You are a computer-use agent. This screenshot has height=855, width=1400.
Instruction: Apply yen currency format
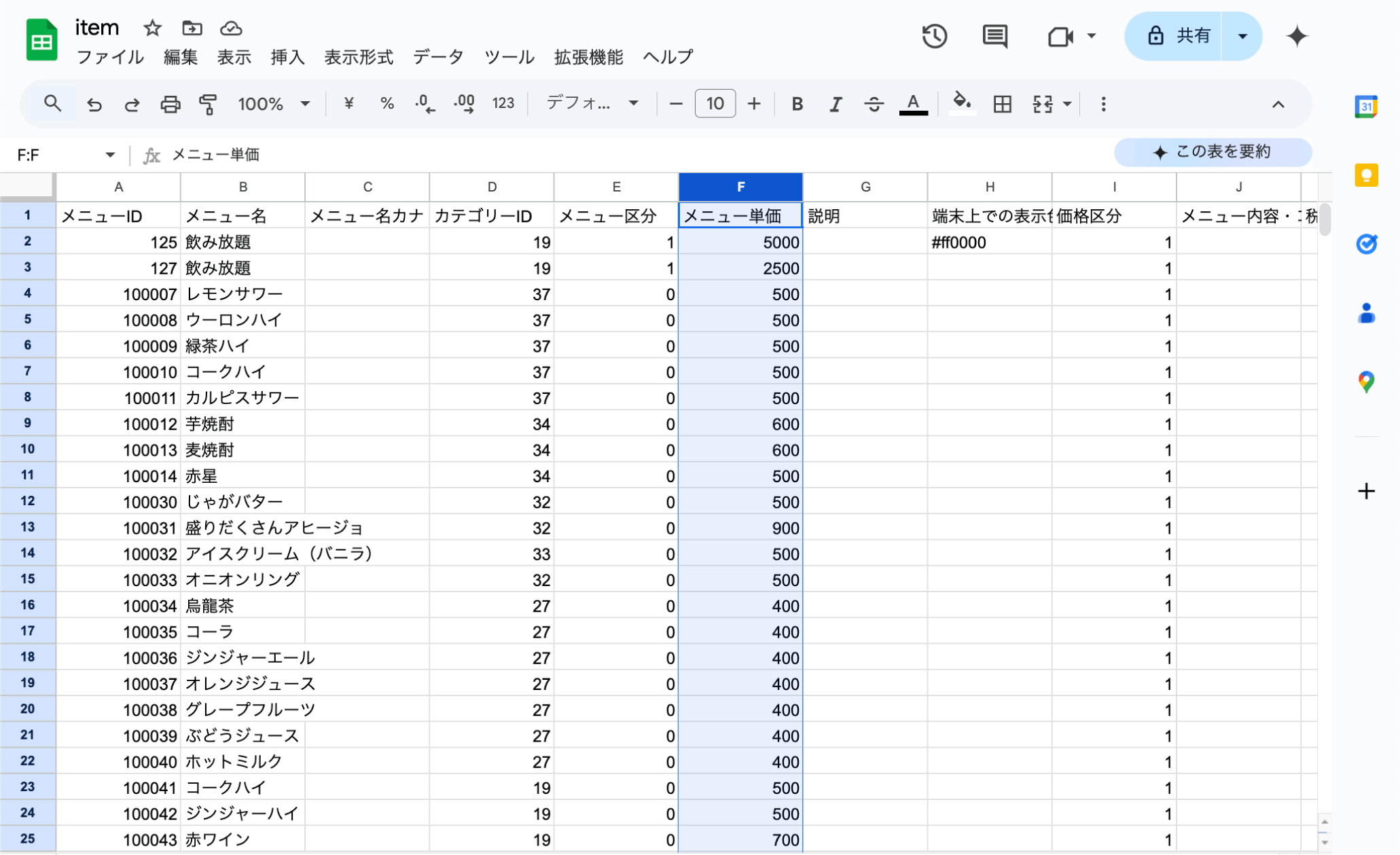[x=348, y=103]
